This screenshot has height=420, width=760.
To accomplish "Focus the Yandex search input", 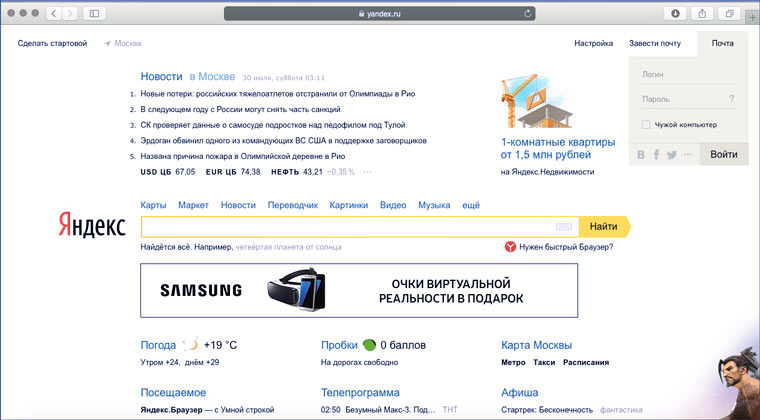I will click(x=360, y=227).
